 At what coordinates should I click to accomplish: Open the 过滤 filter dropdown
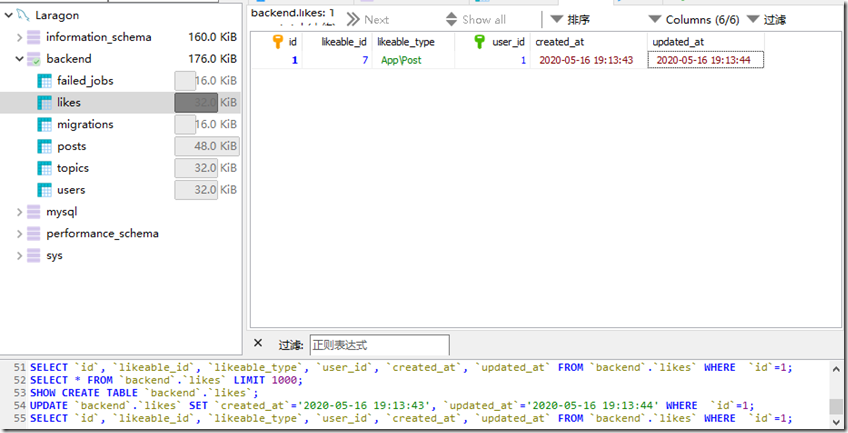pos(766,20)
